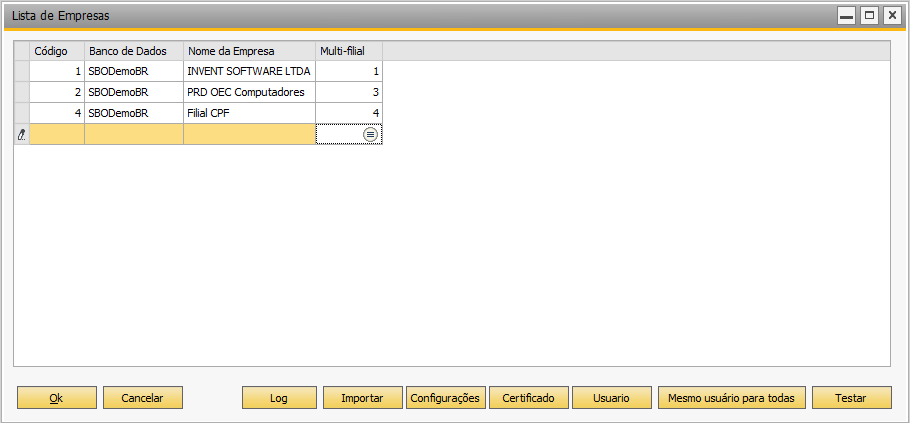Open the Log button
The image size is (910, 423).
point(279,398)
